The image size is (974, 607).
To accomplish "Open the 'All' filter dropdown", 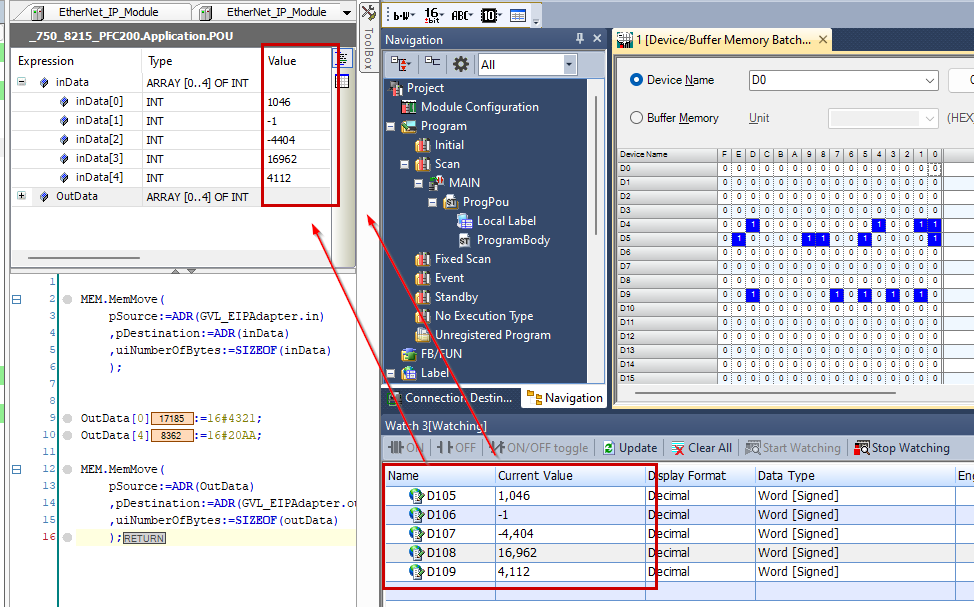I will (568, 65).
